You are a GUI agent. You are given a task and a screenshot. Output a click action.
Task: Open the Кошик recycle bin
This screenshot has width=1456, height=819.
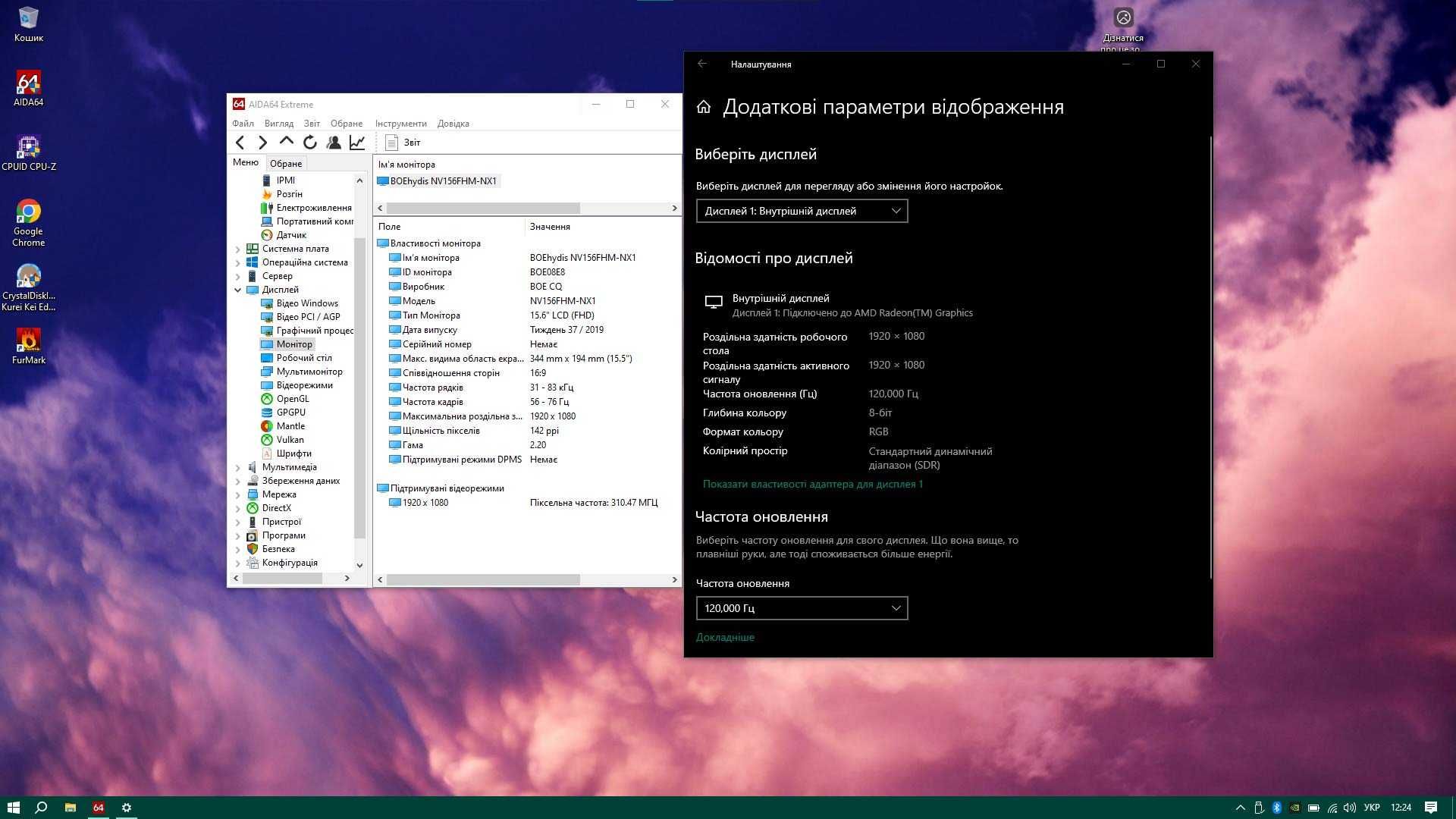pyautogui.click(x=28, y=24)
